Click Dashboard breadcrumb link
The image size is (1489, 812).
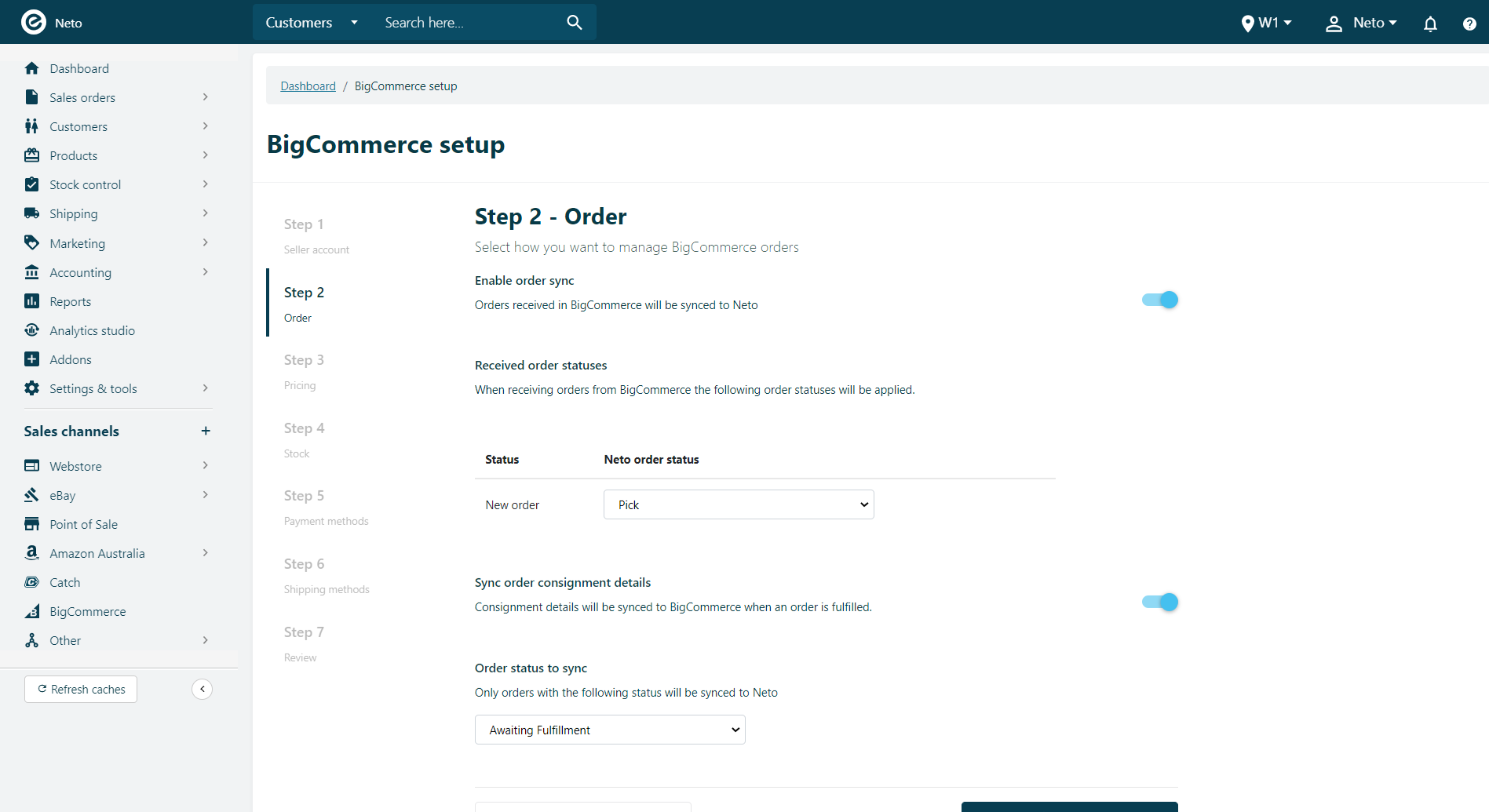pos(308,86)
